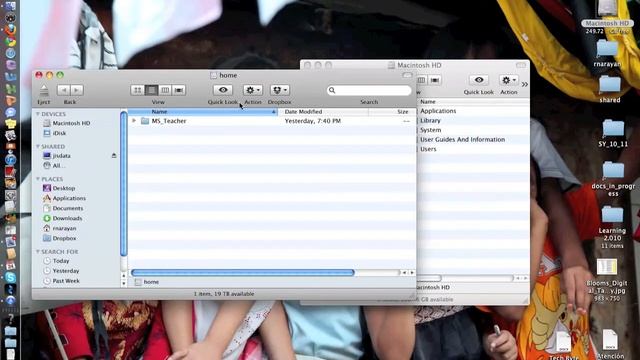Open Firefox from the Dock
Image resolution: width=640 pixels, height=360 pixels.
[x=10, y=29]
